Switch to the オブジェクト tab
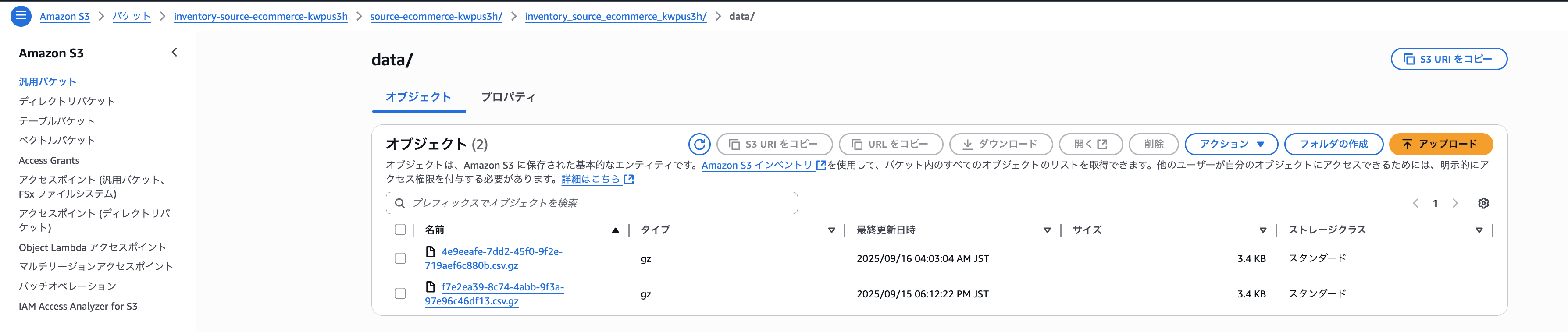Viewport: 1568px width, 332px height. [418, 97]
